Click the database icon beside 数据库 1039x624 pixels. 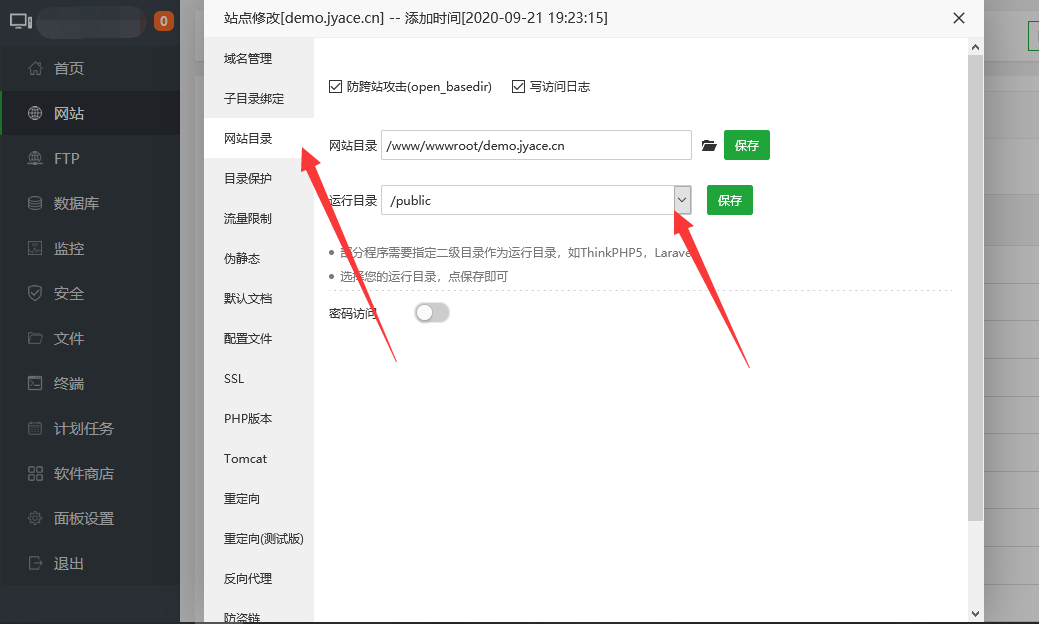(x=35, y=203)
